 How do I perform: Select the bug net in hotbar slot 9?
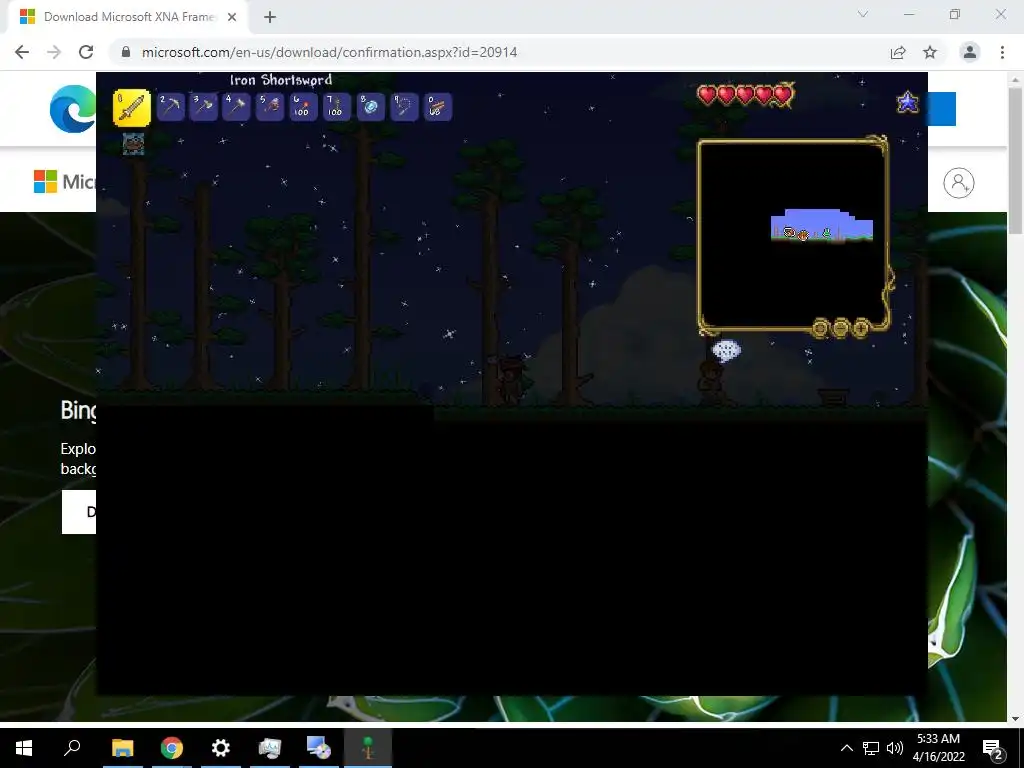pos(404,106)
